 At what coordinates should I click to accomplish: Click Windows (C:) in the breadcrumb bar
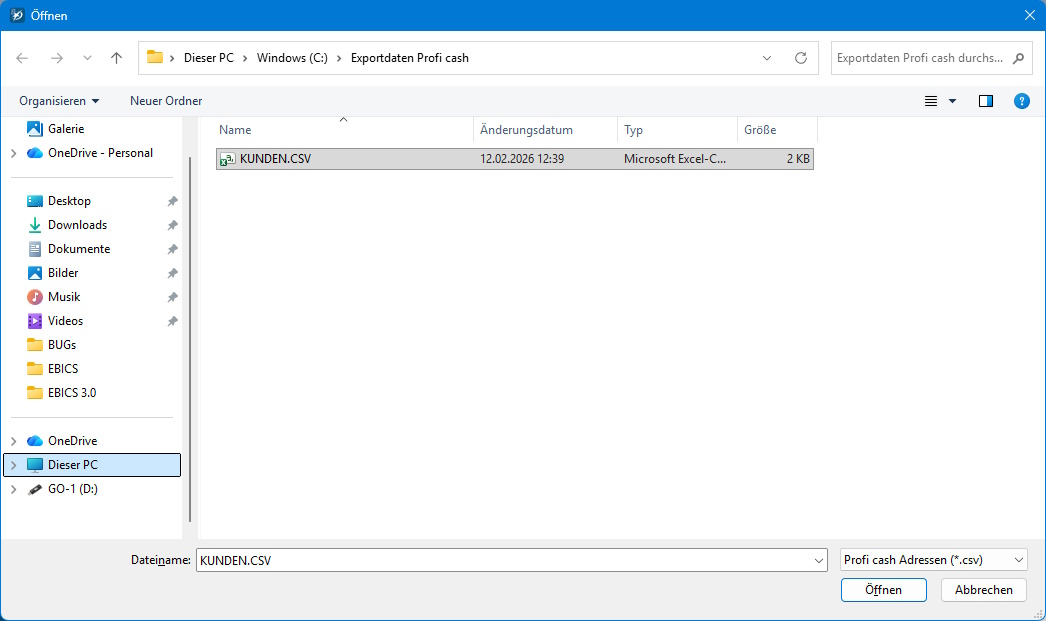291,58
